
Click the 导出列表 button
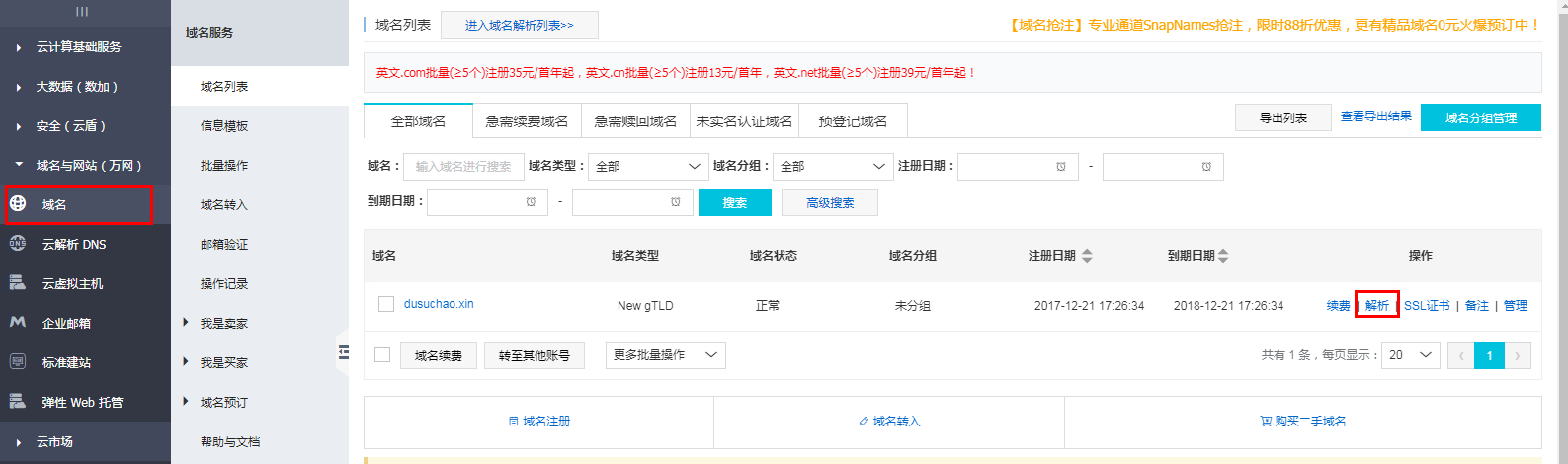(1282, 117)
